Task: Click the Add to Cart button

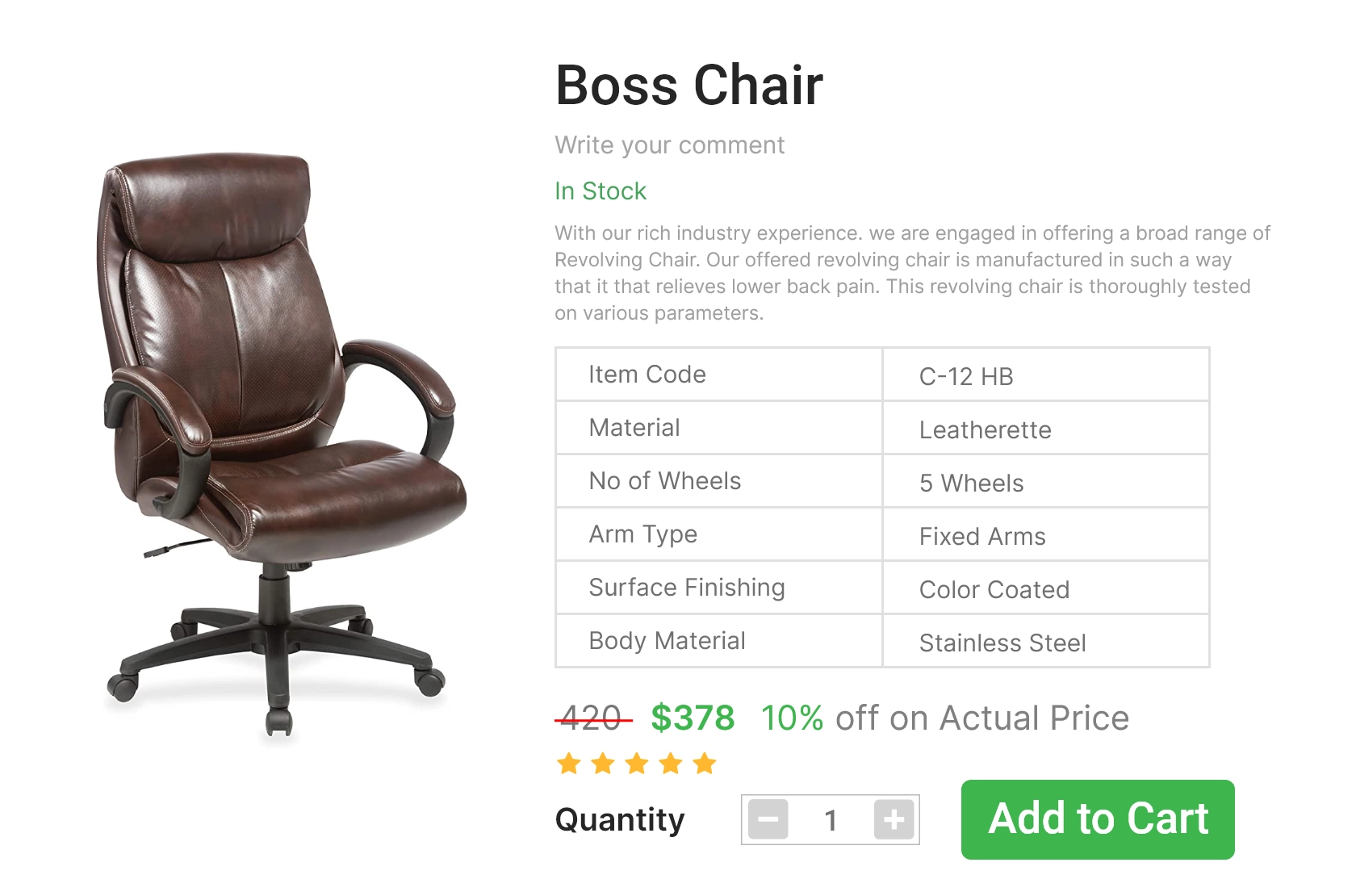Action: coord(1098,819)
